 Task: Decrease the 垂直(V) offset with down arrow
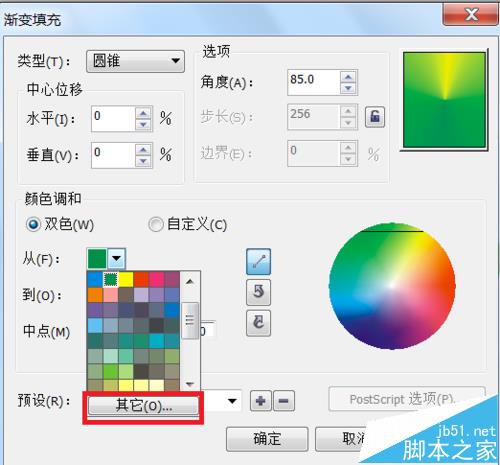pyautogui.click(x=143, y=161)
